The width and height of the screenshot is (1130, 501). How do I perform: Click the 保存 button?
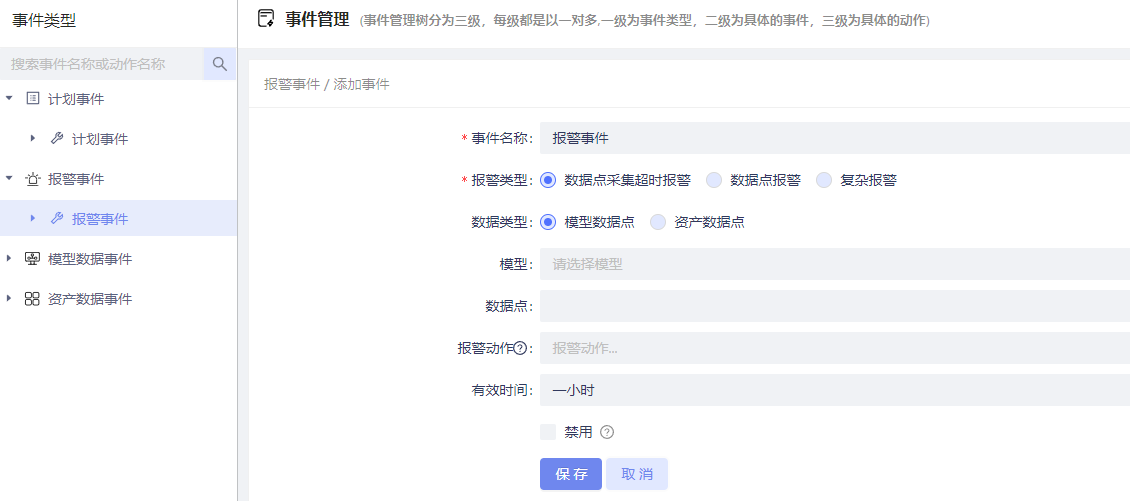[x=571, y=474]
